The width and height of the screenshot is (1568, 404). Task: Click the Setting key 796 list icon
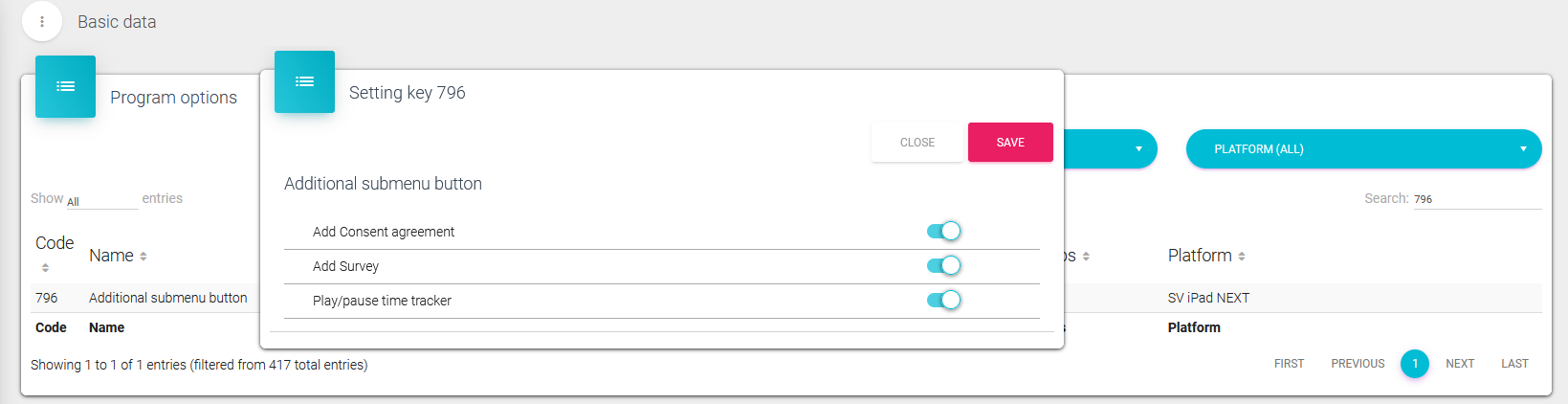304,81
